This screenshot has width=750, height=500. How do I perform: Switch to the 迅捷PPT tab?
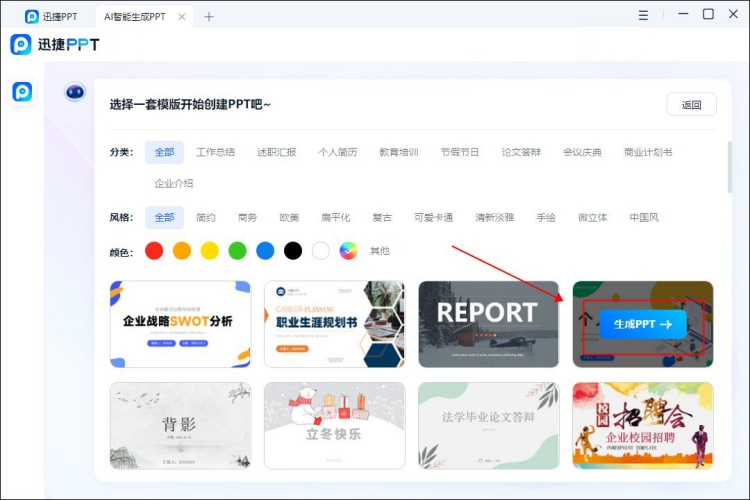coord(51,17)
